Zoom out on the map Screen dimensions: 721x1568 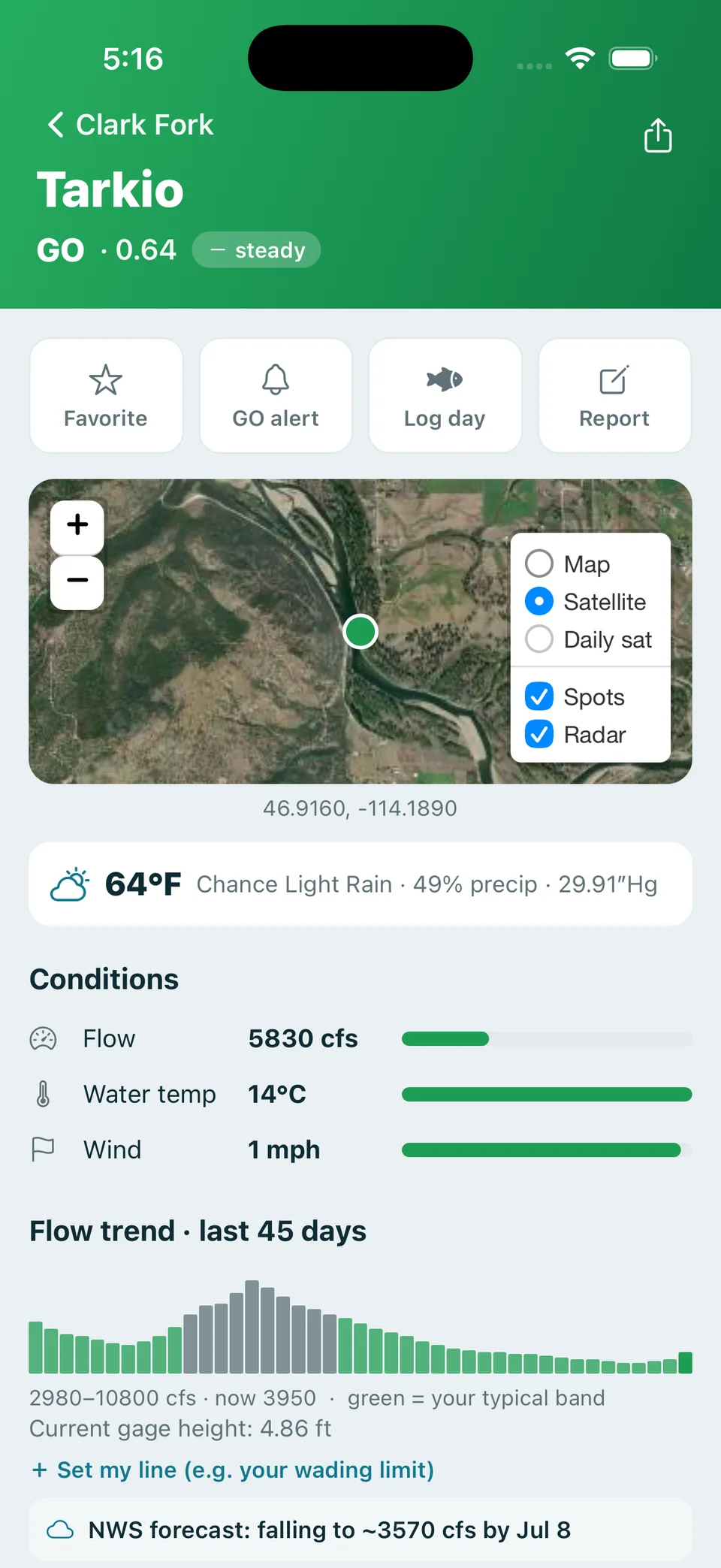click(77, 582)
